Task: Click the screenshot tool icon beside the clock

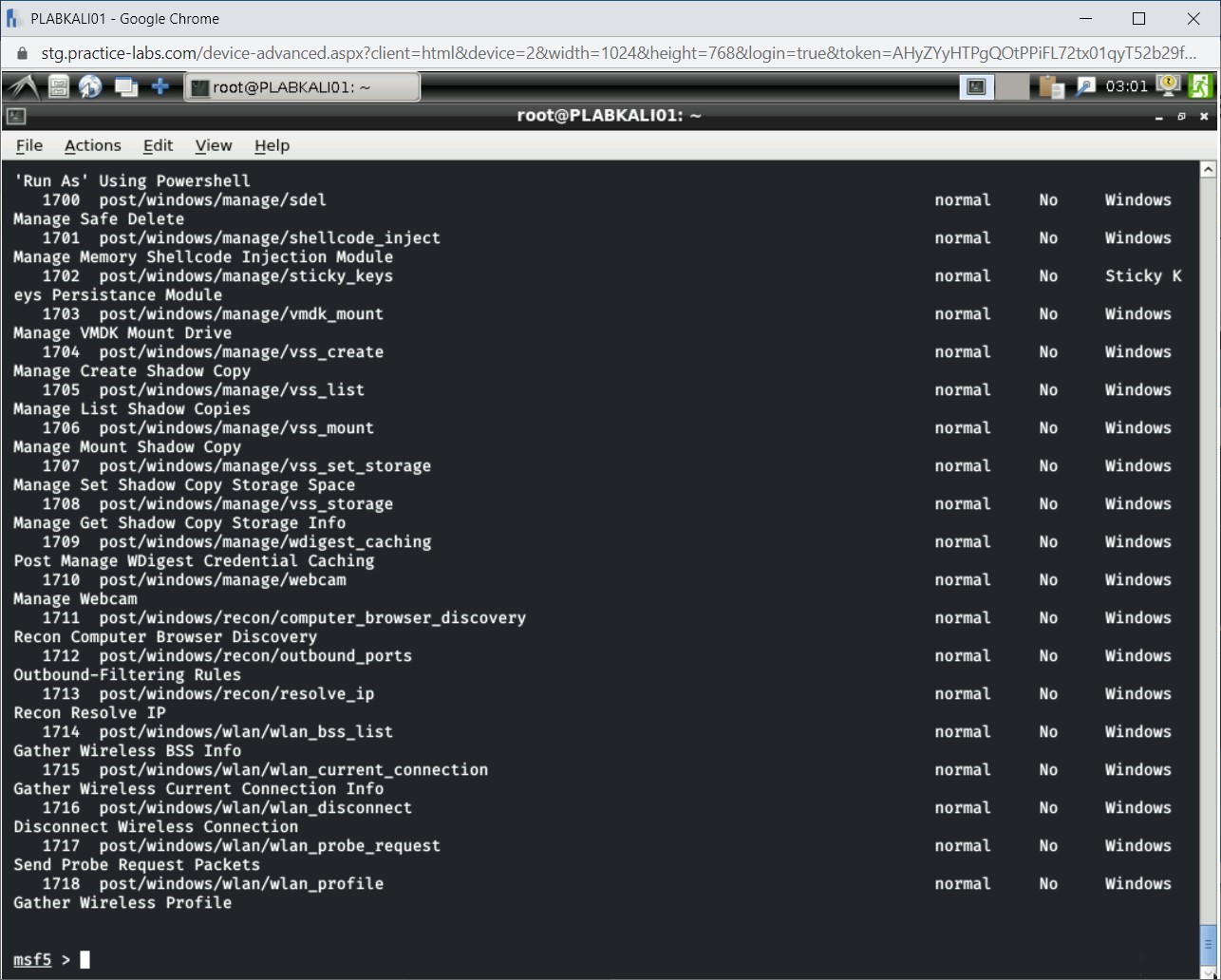Action: click(1084, 85)
